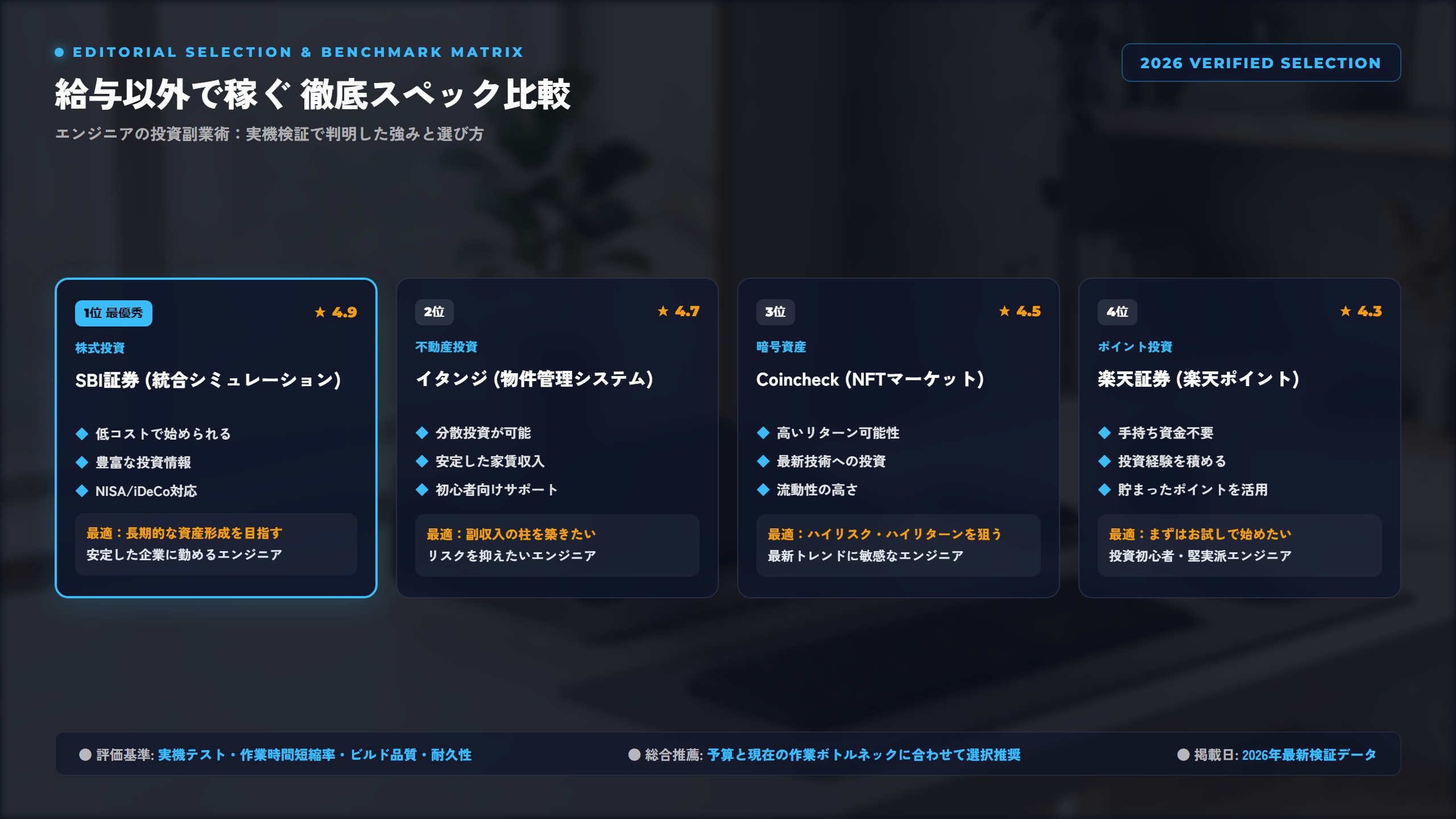Click the 3位 rank badge
The image size is (1456, 819).
coord(775,312)
